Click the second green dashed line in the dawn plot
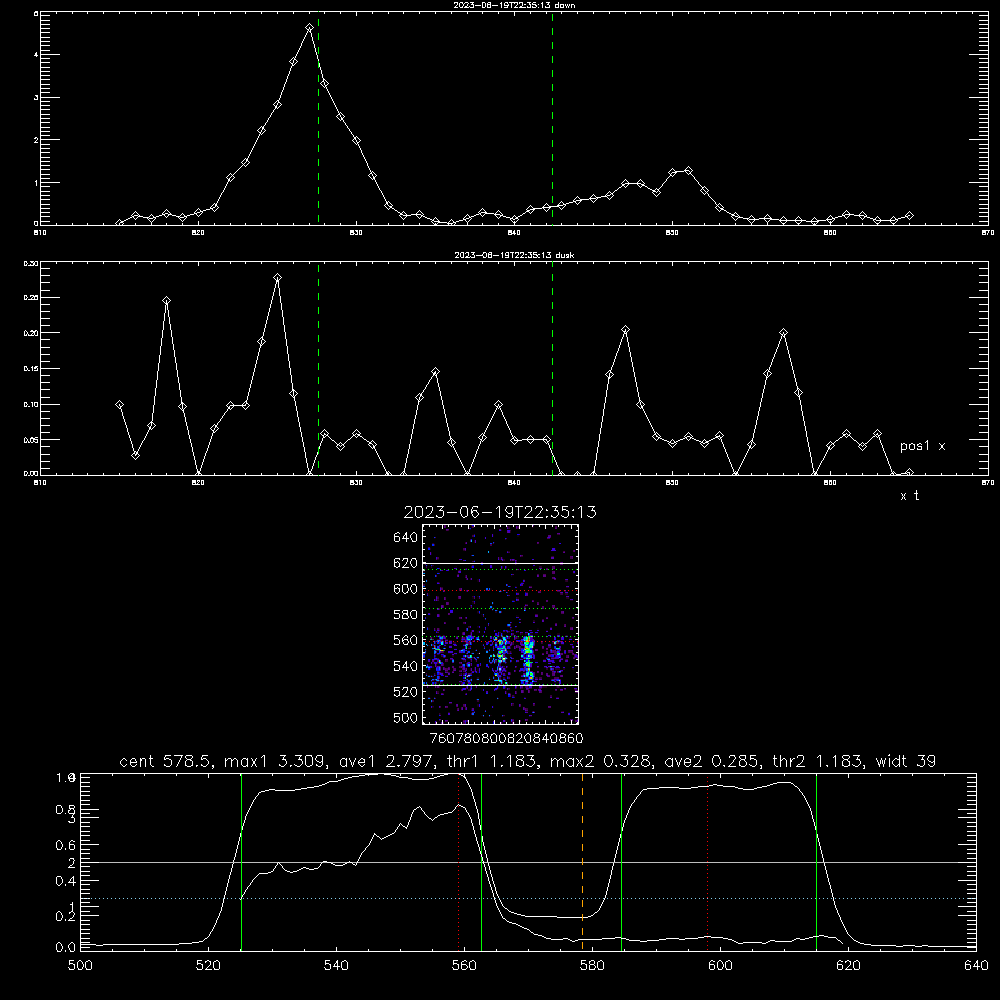This screenshot has width=1000, height=1000. click(552, 118)
